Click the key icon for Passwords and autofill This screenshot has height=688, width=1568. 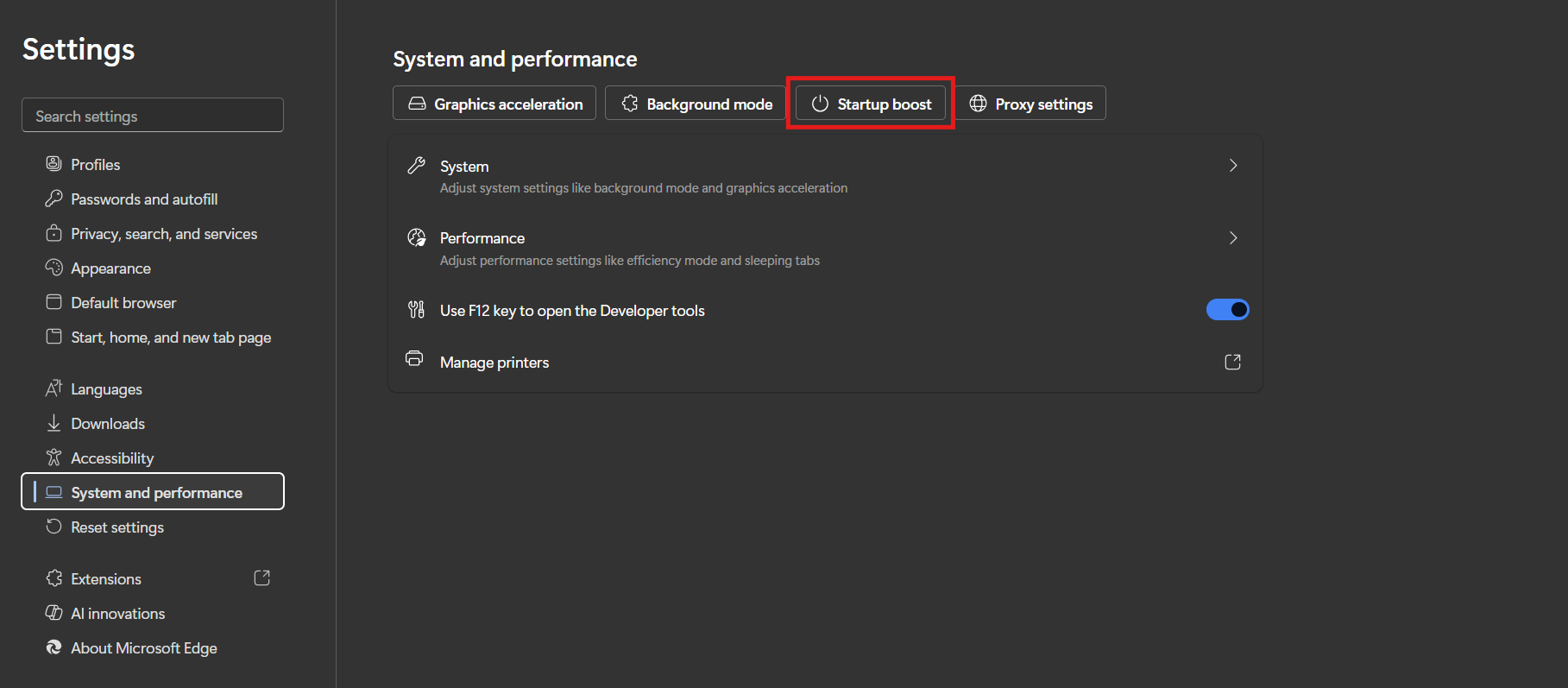[x=54, y=199]
